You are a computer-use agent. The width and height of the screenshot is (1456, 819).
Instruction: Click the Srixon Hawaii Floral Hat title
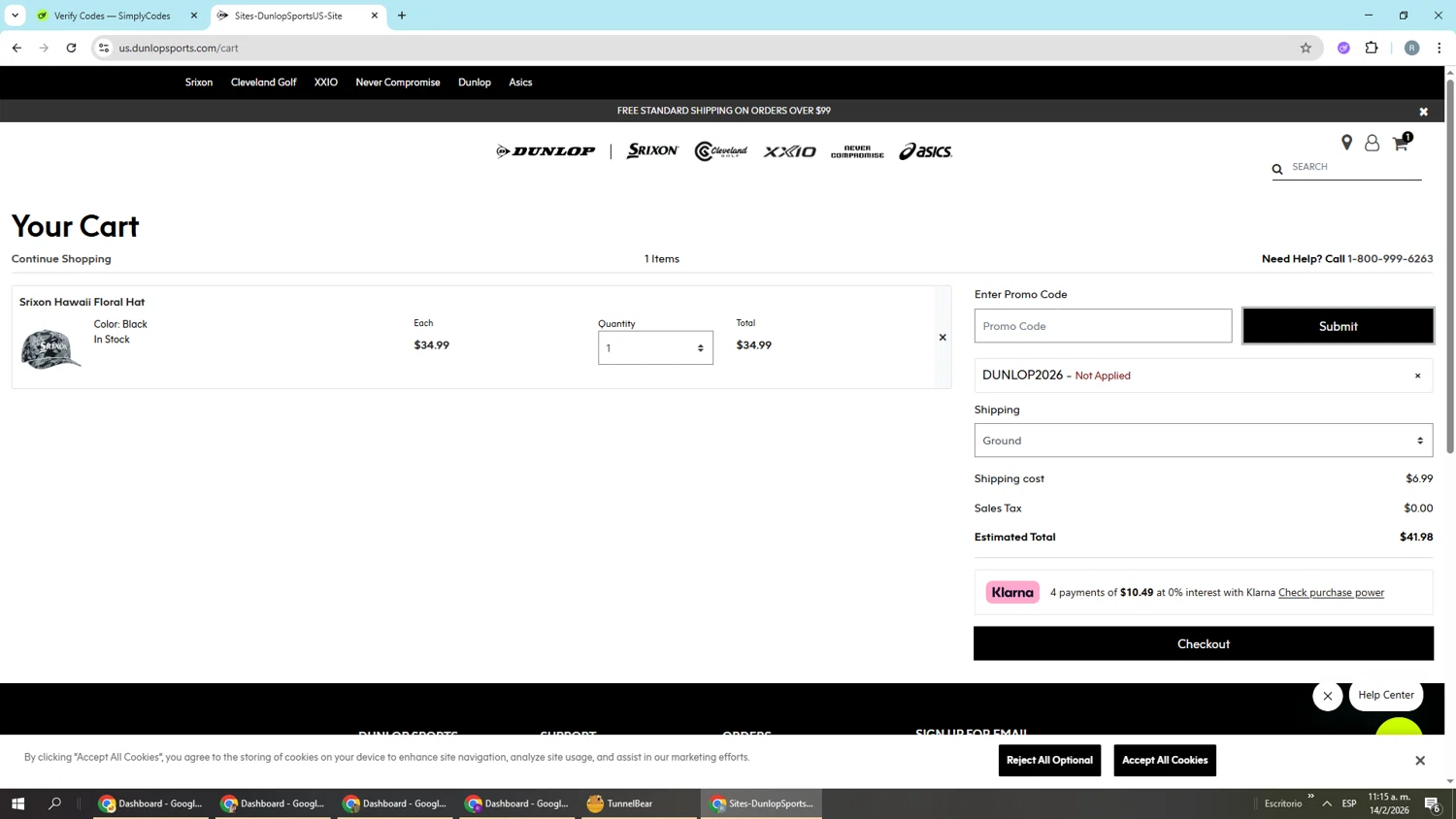coord(82,302)
